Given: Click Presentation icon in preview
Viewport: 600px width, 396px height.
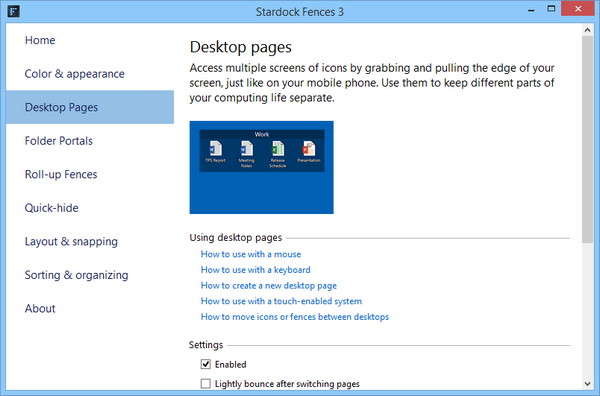Looking at the screenshot, I should pos(308,152).
